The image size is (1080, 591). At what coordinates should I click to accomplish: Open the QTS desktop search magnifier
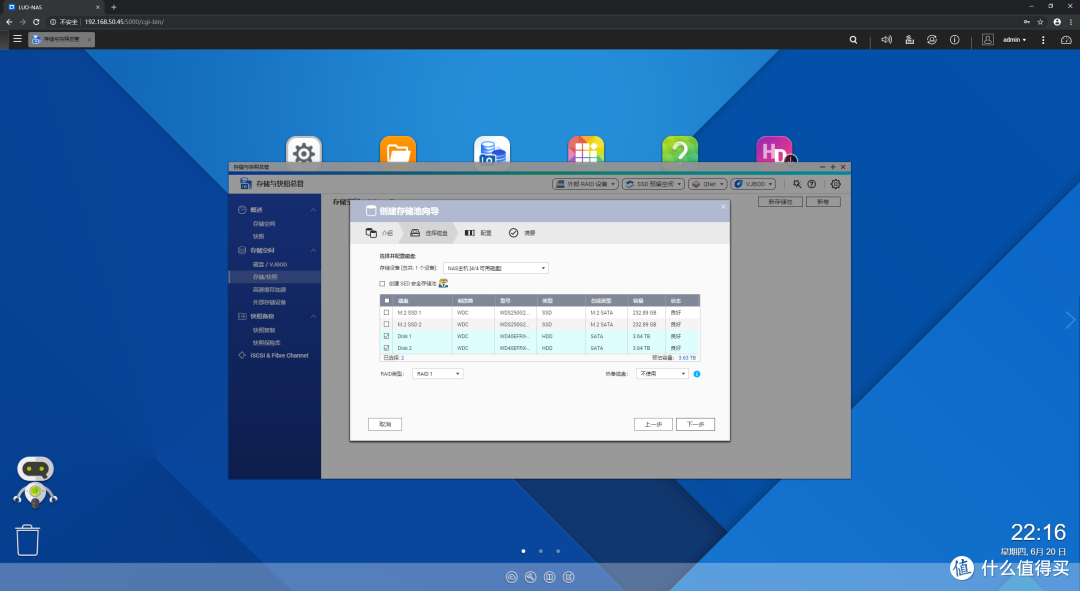pos(853,40)
